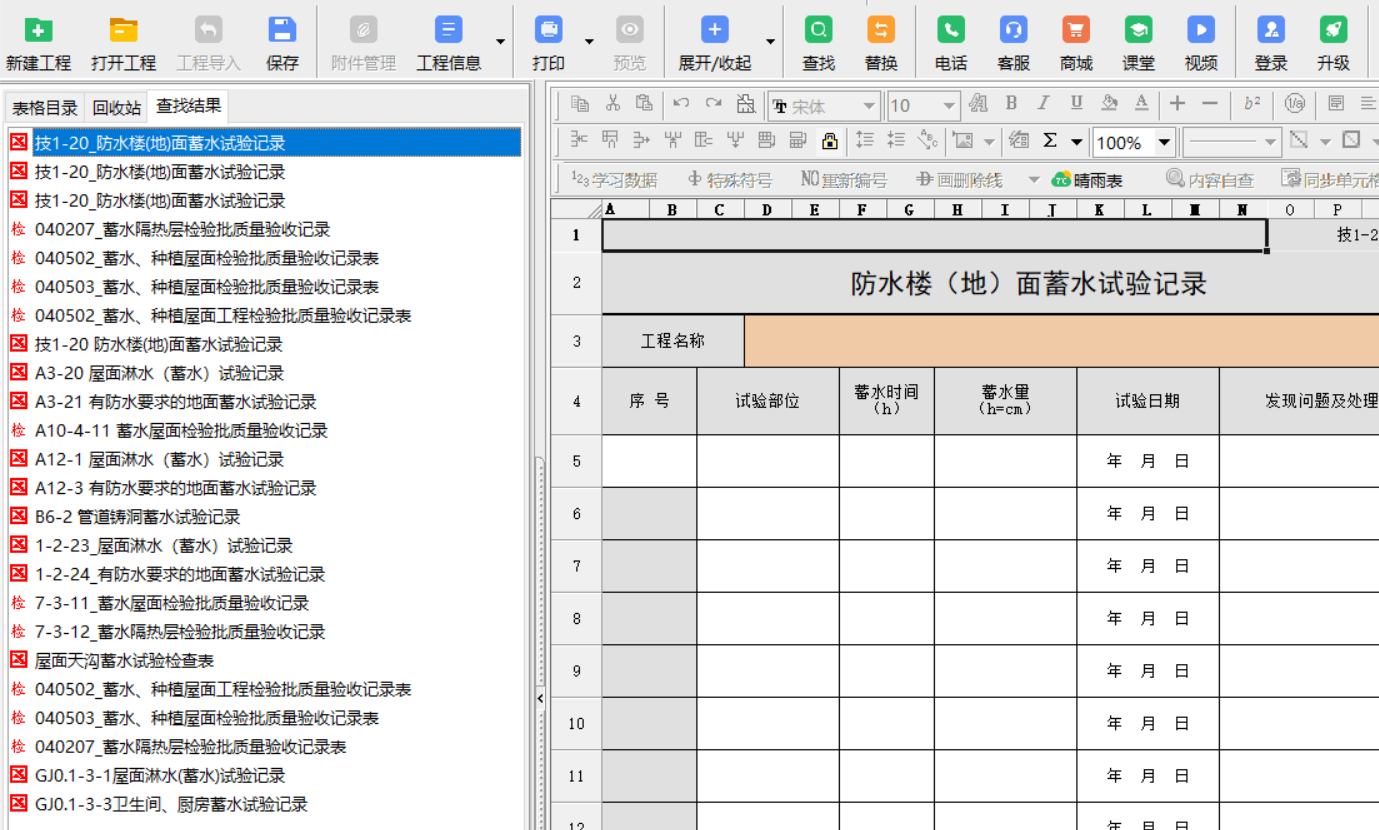Undo the last action

click(x=681, y=103)
